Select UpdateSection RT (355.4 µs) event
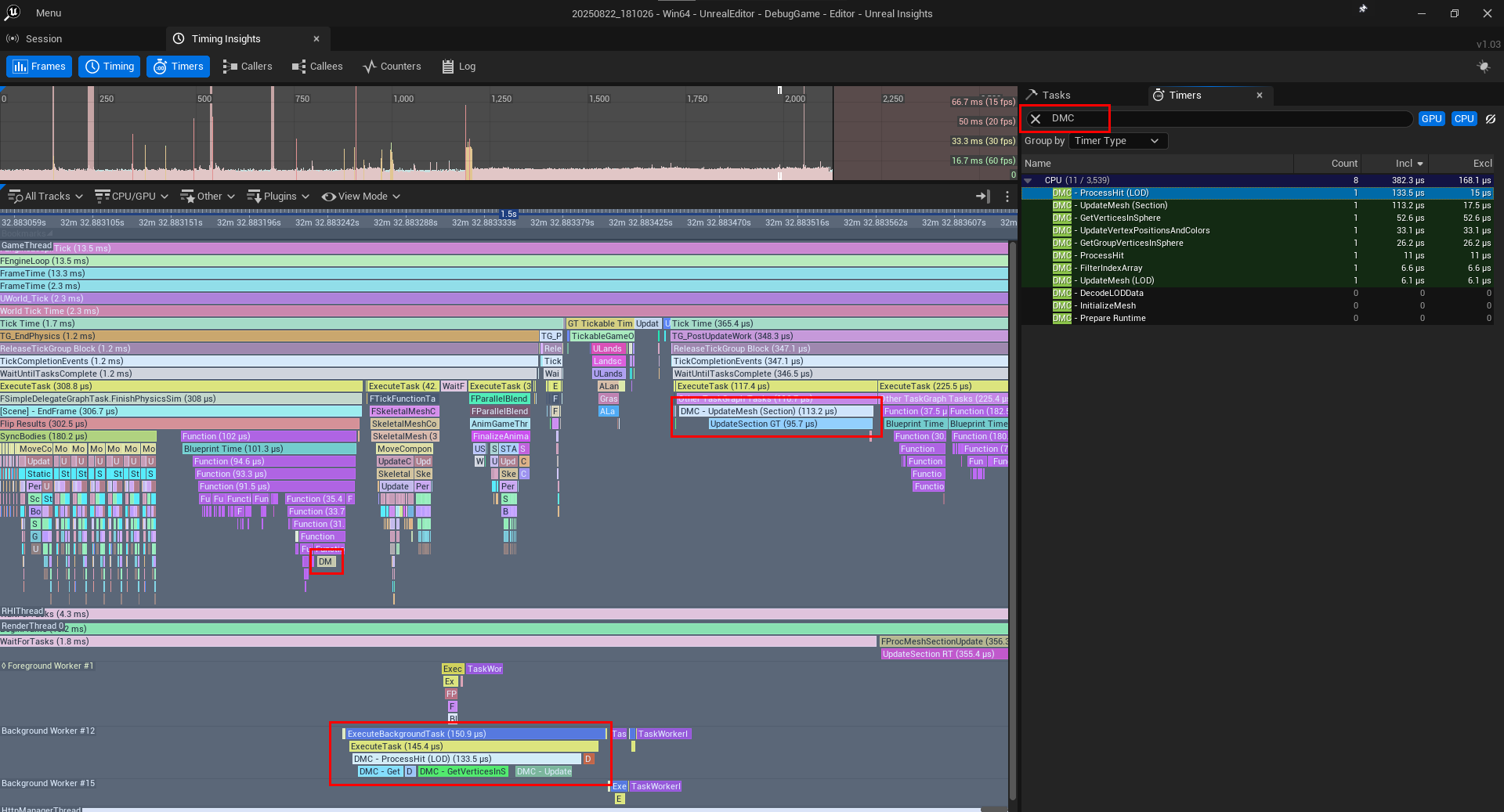This screenshot has height=812, width=1504. [x=945, y=654]
